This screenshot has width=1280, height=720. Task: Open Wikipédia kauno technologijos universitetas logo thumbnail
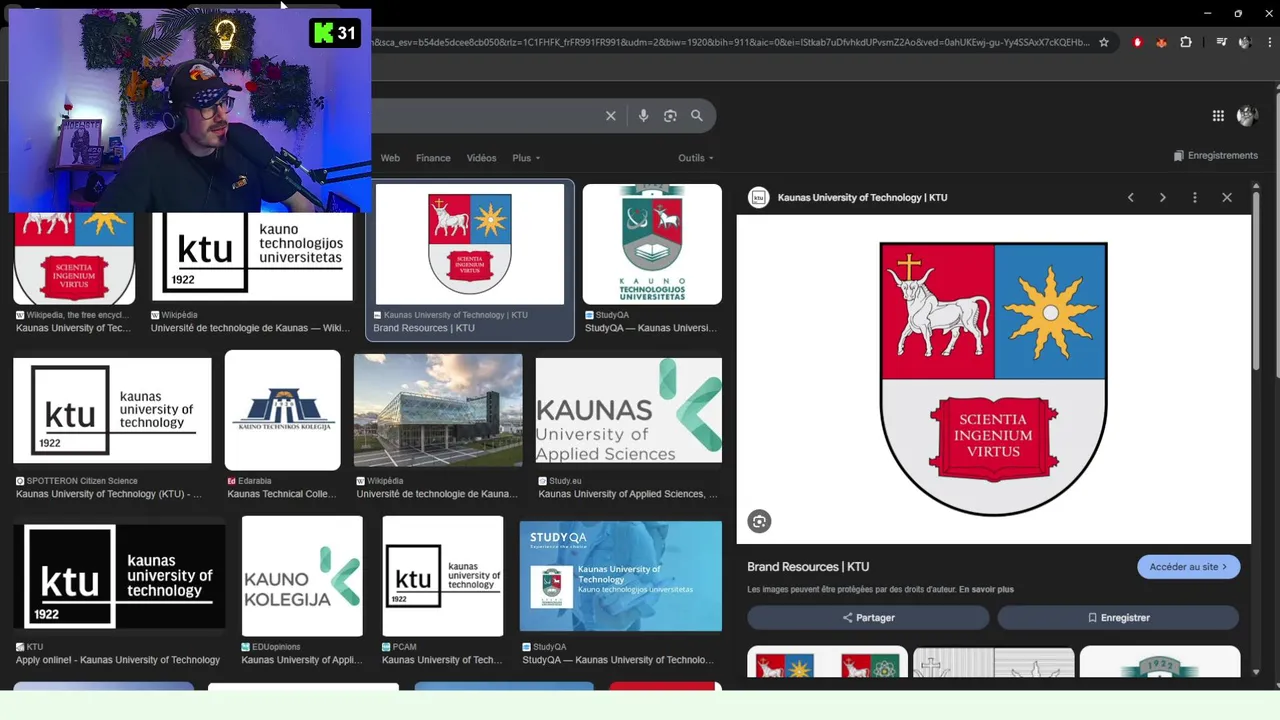[252, 256]
